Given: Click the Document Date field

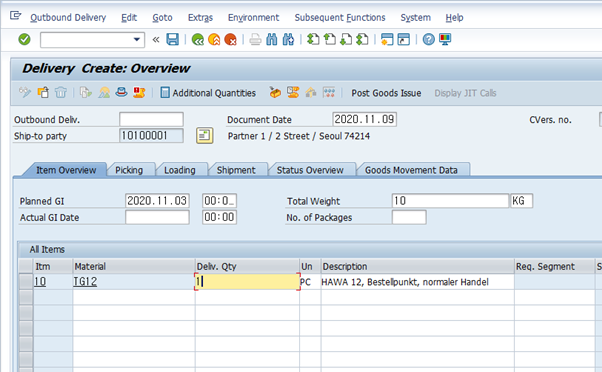Looking at the screenshot, I should tap(364, 119).
